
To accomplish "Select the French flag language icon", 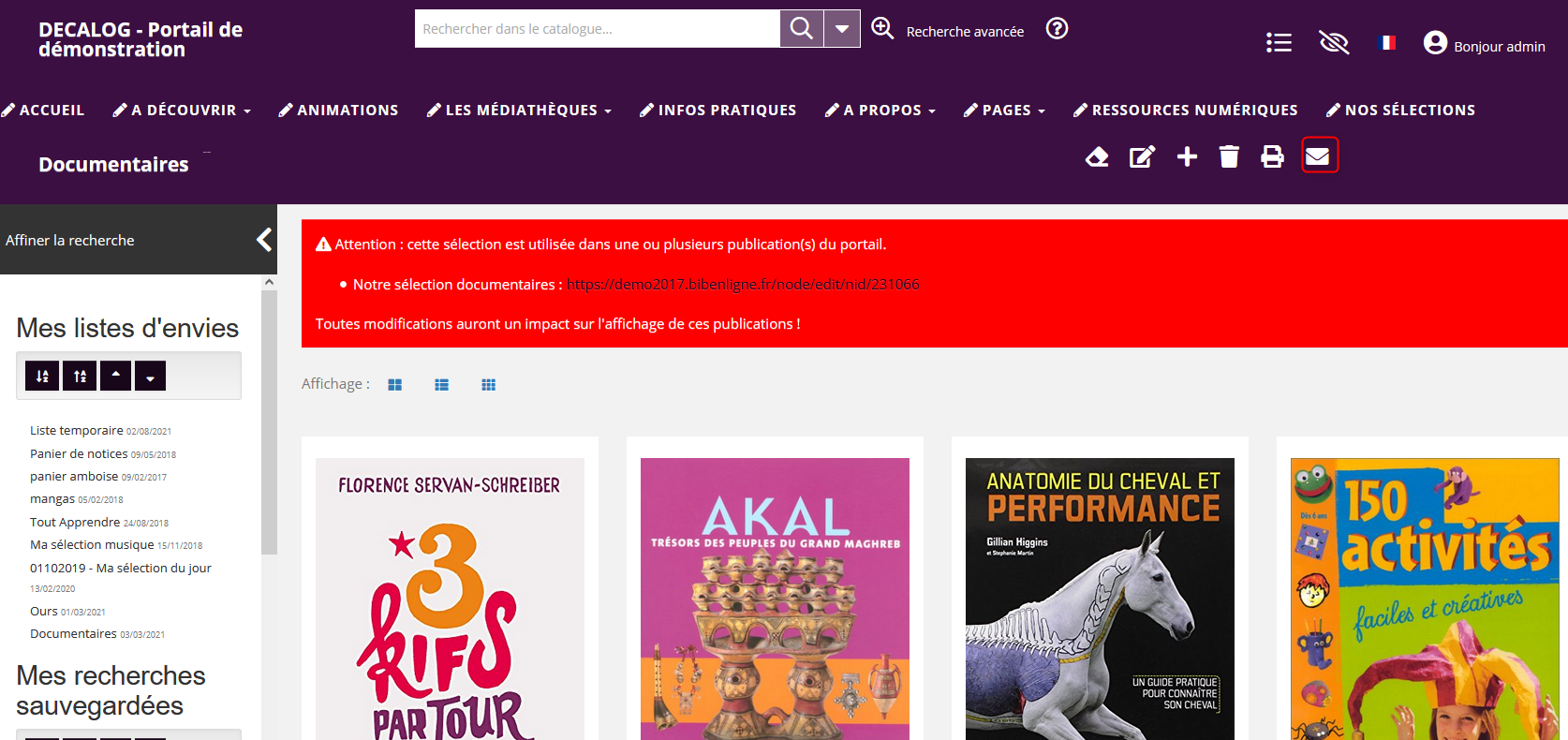I will 1387,42.
